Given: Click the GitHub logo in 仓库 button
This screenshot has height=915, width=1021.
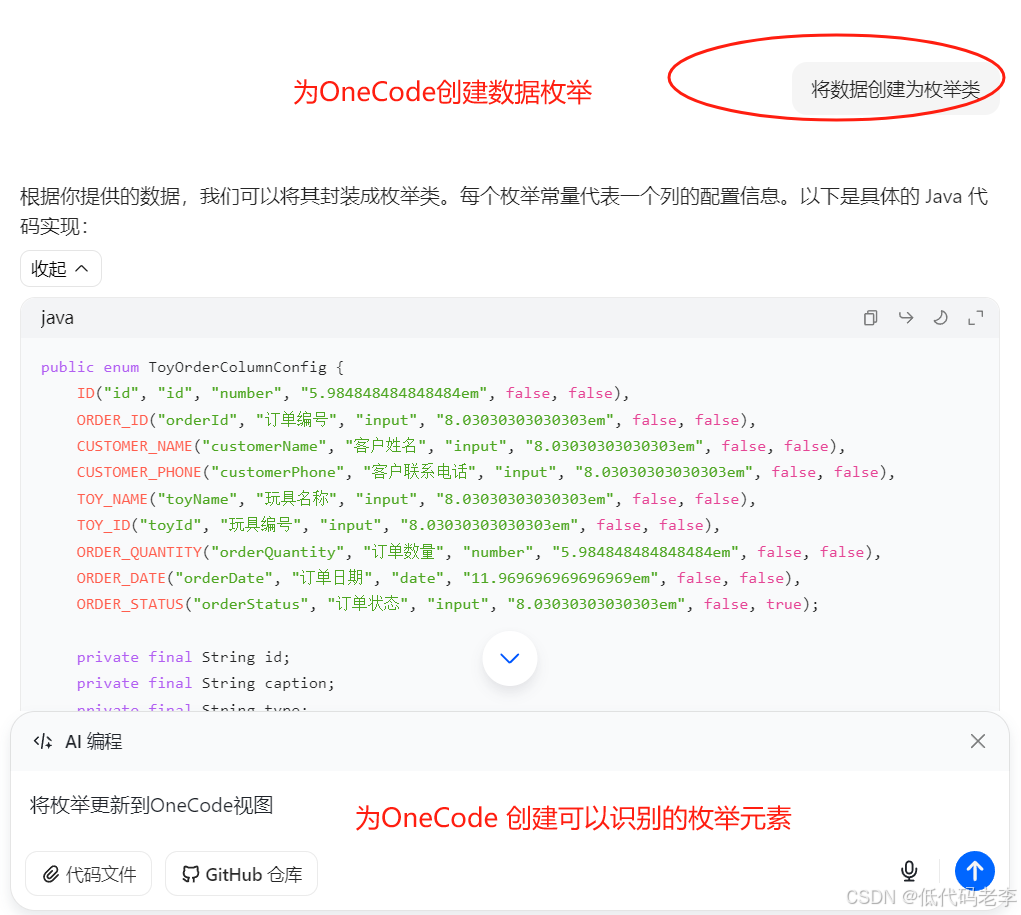Looking at the screenshot, I should point(190,874).
